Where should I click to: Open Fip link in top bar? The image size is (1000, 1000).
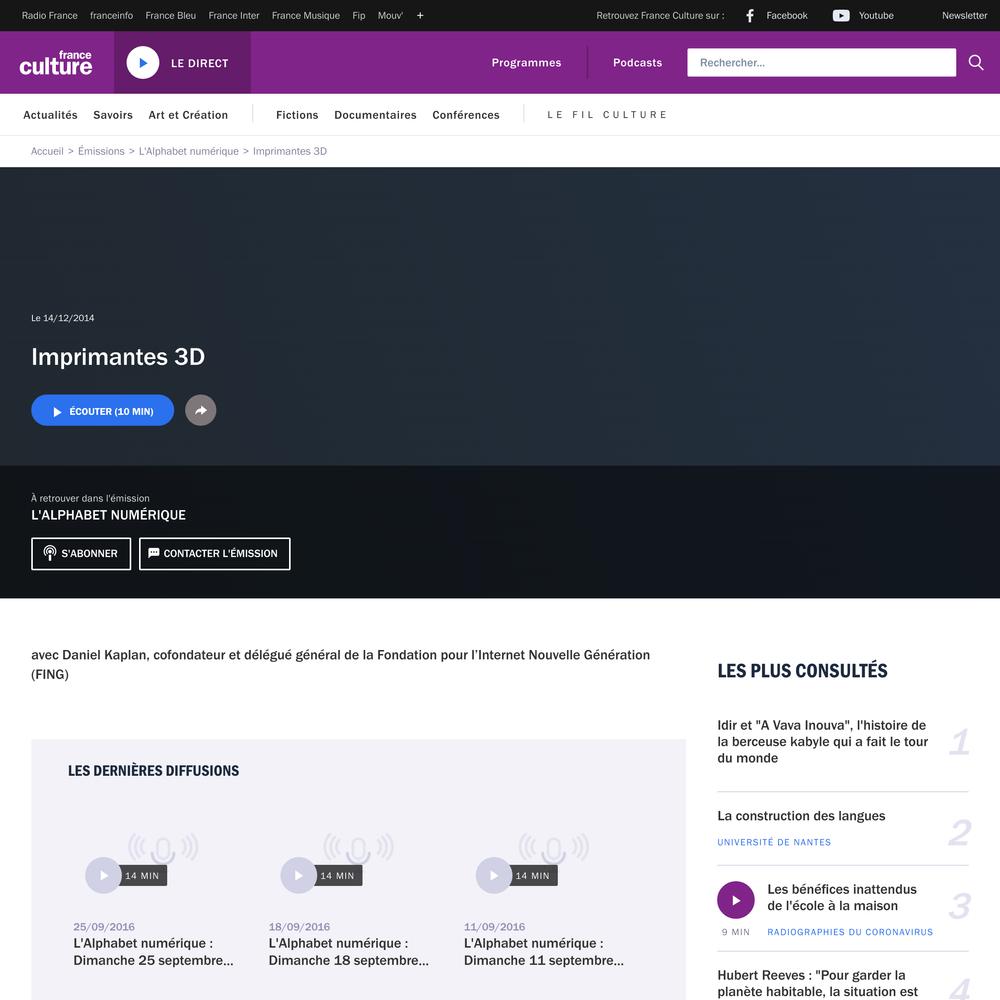359,15
